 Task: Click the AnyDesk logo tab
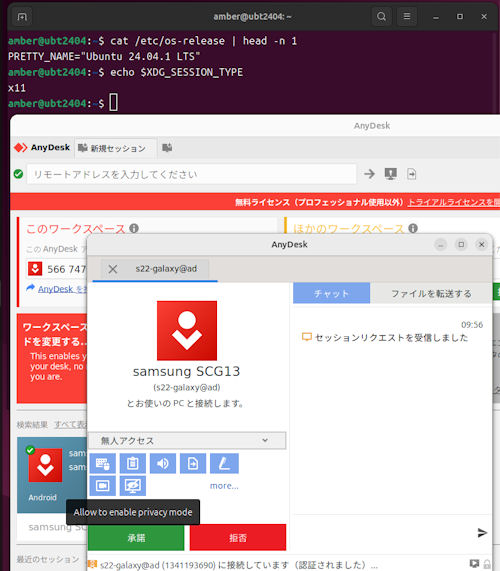[42, 147]
